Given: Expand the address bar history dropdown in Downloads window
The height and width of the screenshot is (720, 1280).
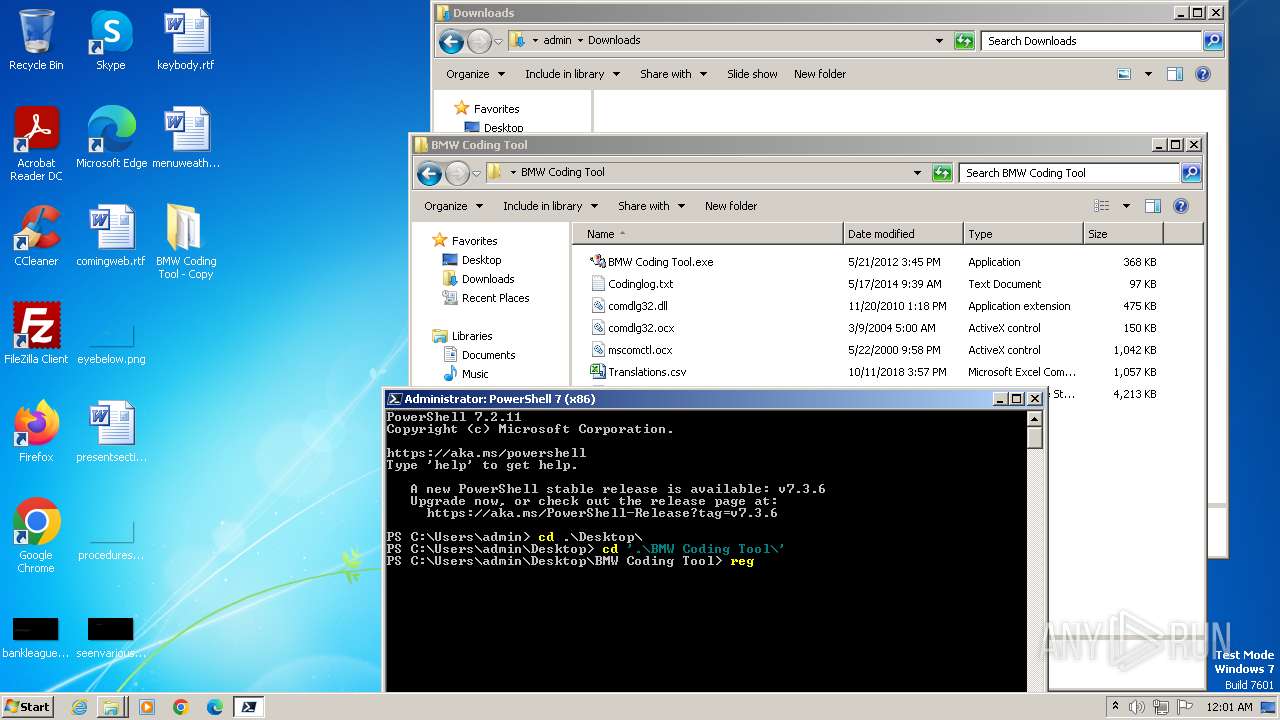Looking at the screenshot, I should click(939, 41).
